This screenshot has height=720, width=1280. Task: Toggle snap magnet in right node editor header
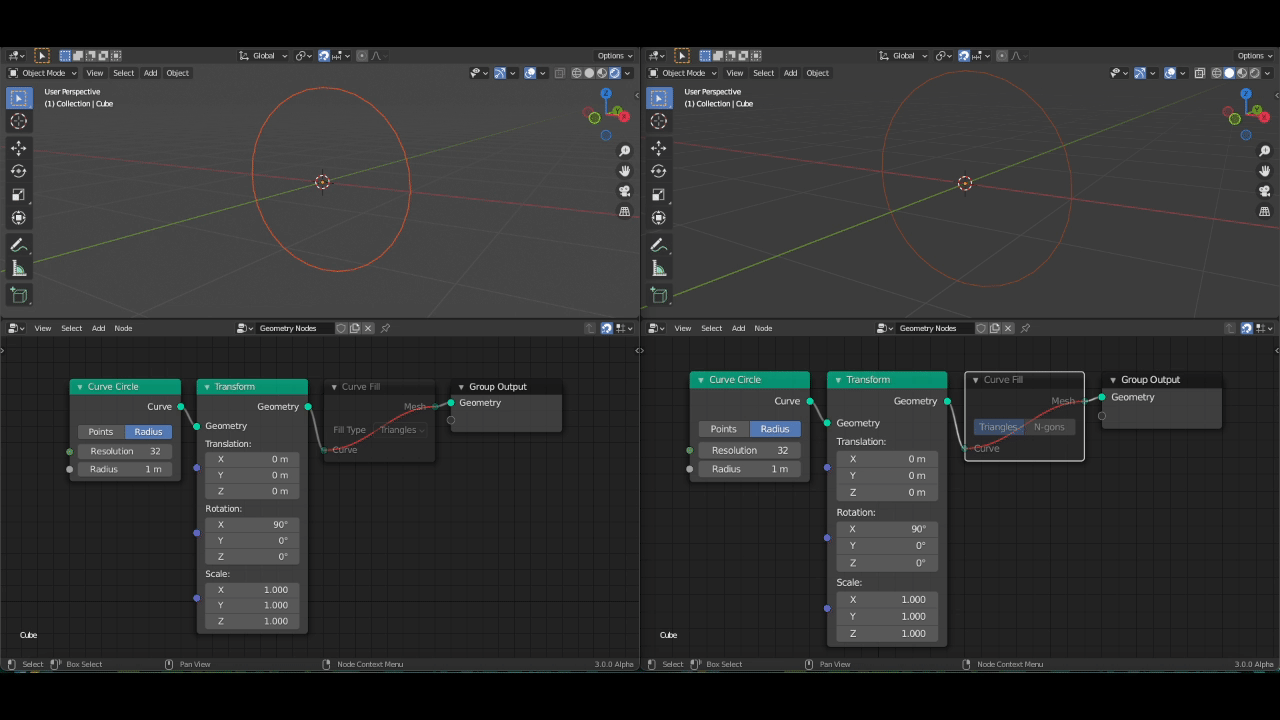1246,328
